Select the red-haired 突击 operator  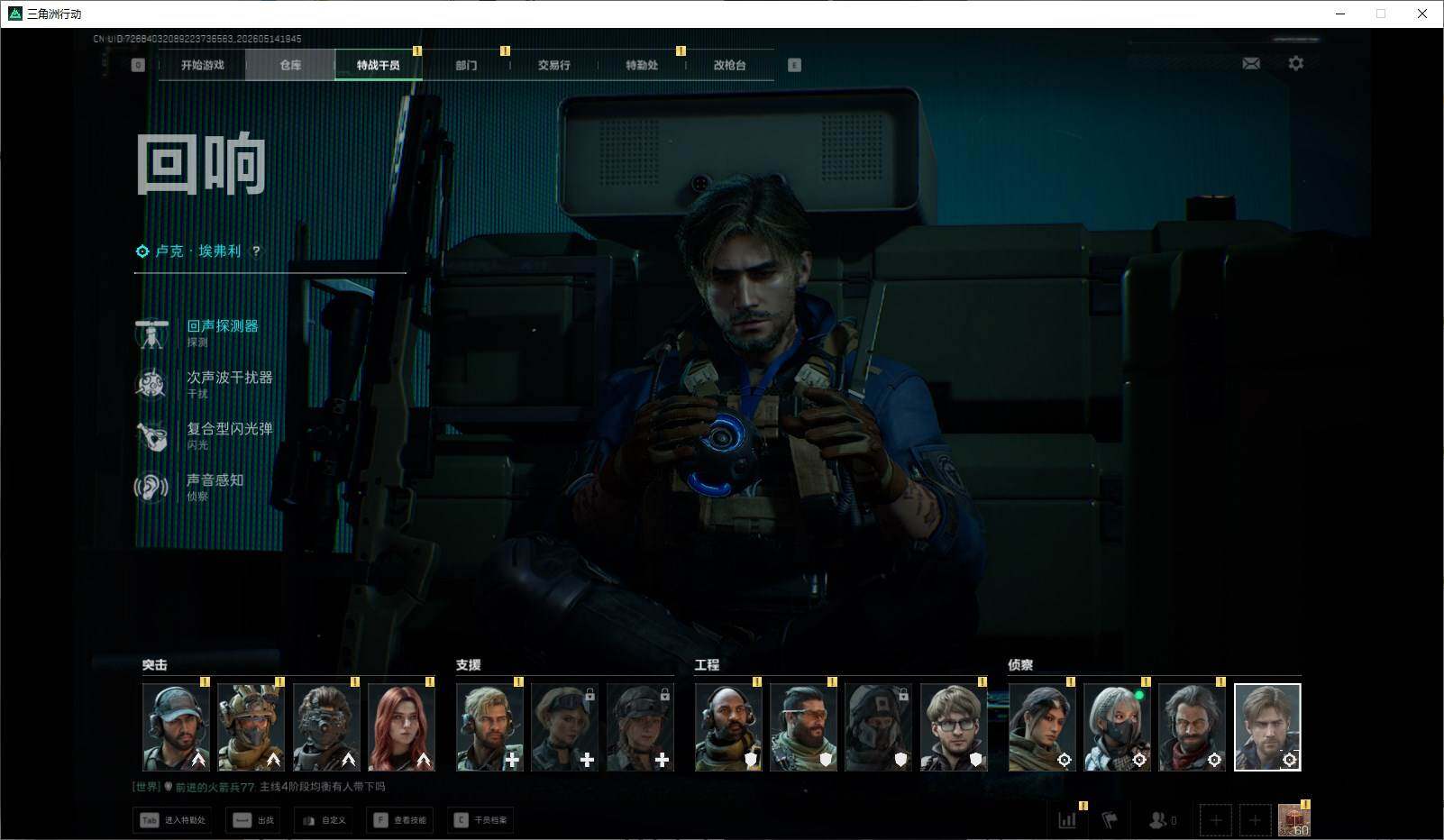coord(401,727)
